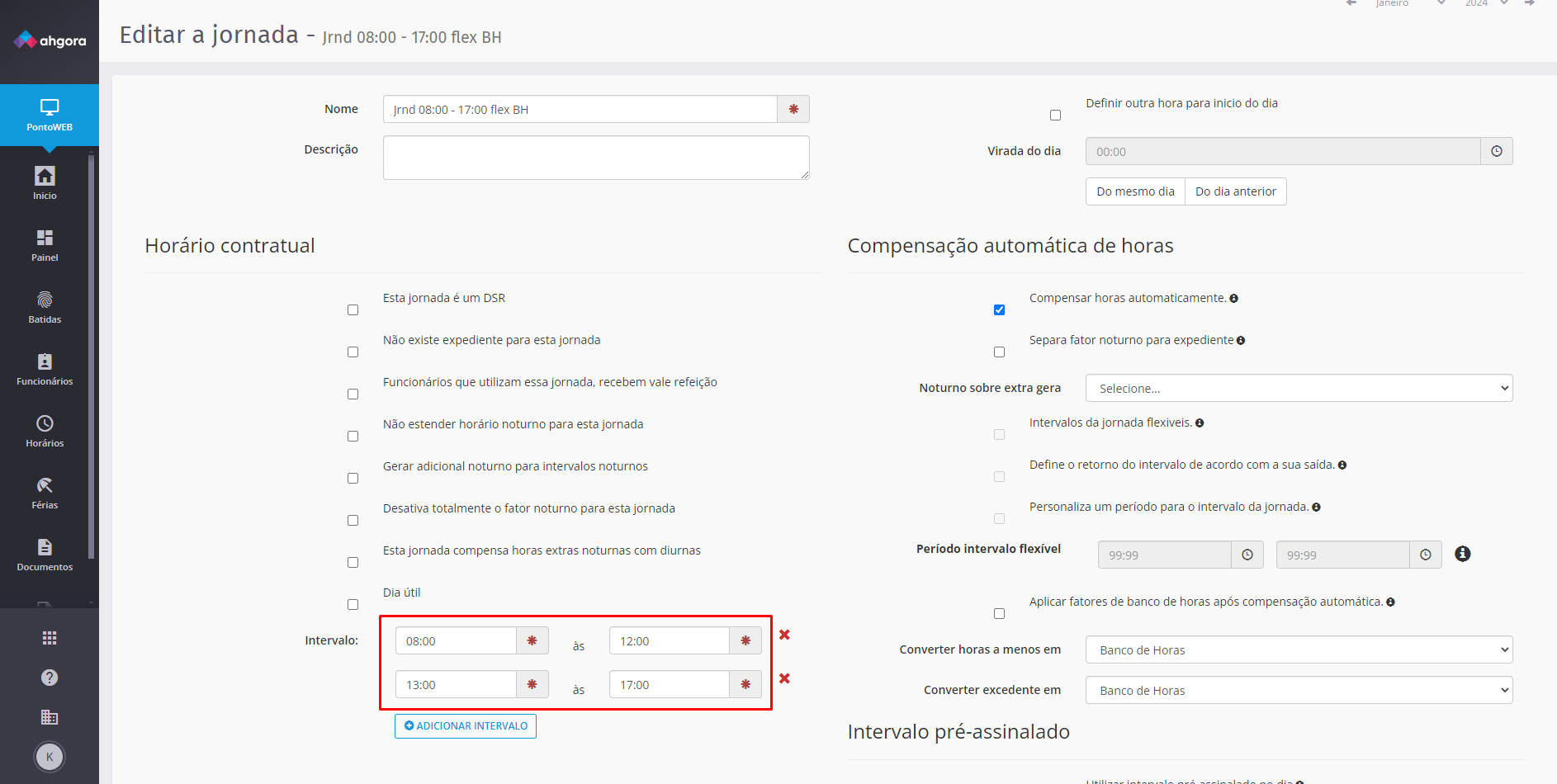Click ADICIONAR INTERVALO button
The image size is (1557, 784).
[x=466, y=726]
